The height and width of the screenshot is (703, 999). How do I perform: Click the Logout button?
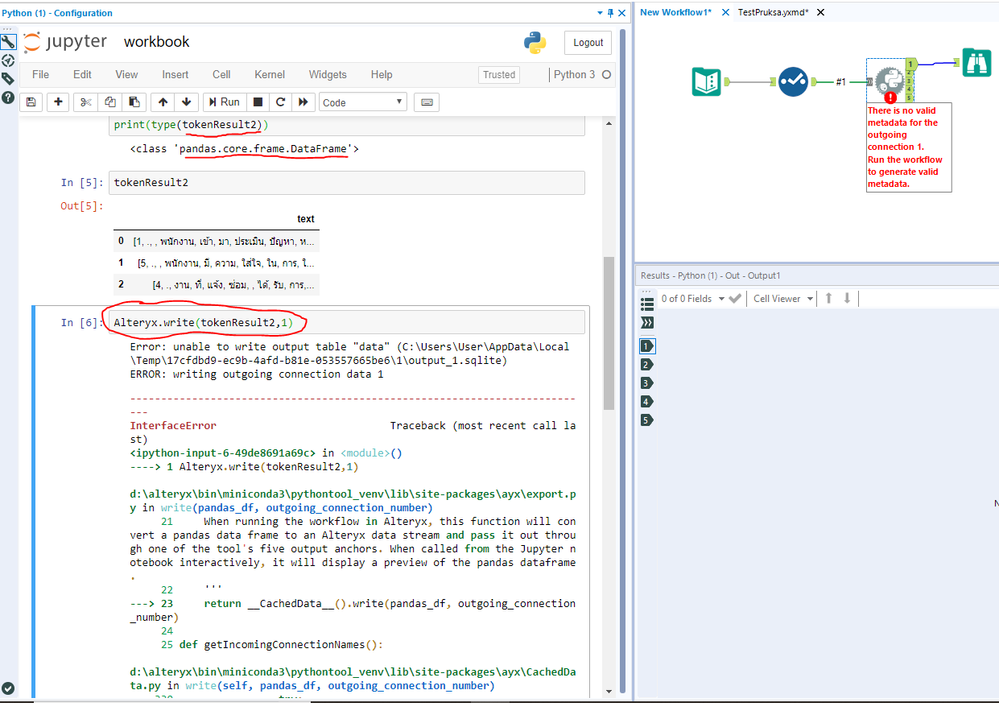coord(587,42)
